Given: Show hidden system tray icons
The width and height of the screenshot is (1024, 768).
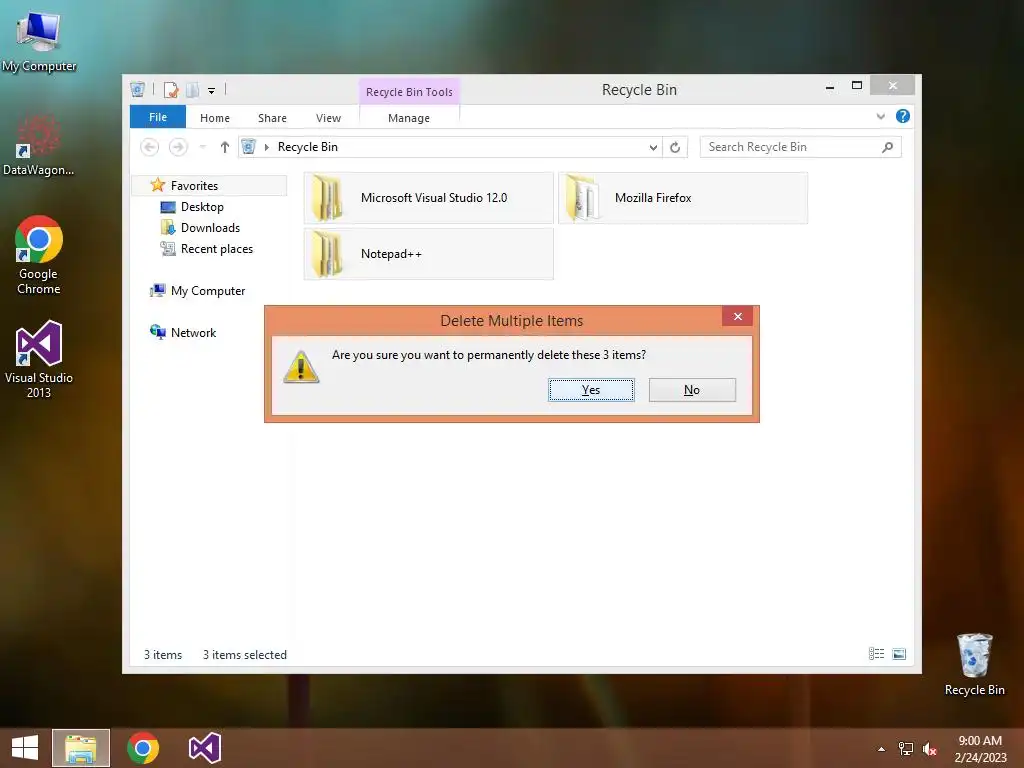Looking at the screenshot, I should click(882, 749).
